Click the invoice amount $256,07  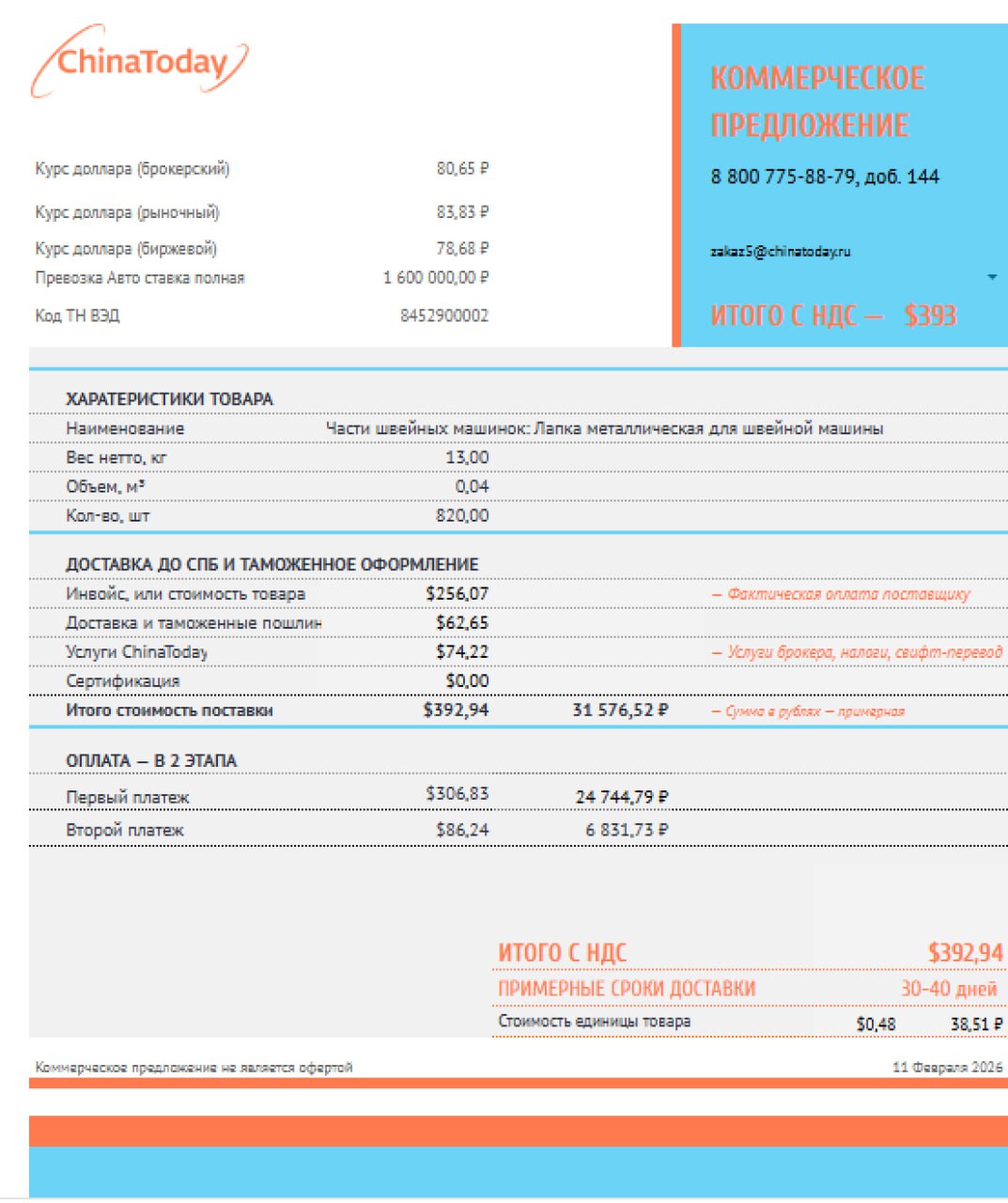457,594
